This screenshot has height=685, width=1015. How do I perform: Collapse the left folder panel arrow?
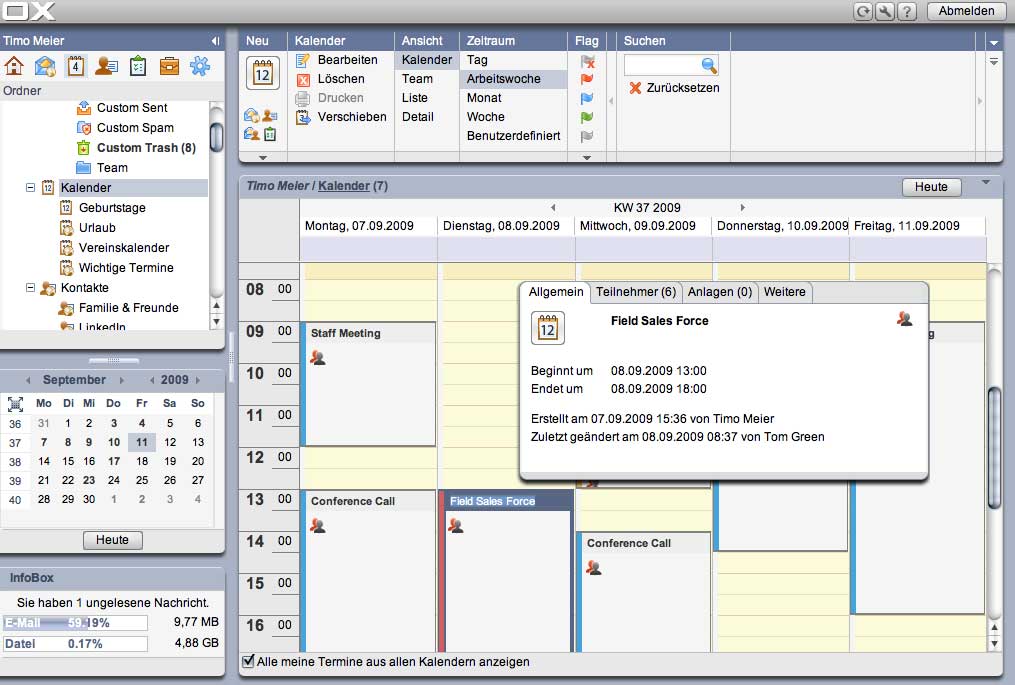click(x=215, y=40)
